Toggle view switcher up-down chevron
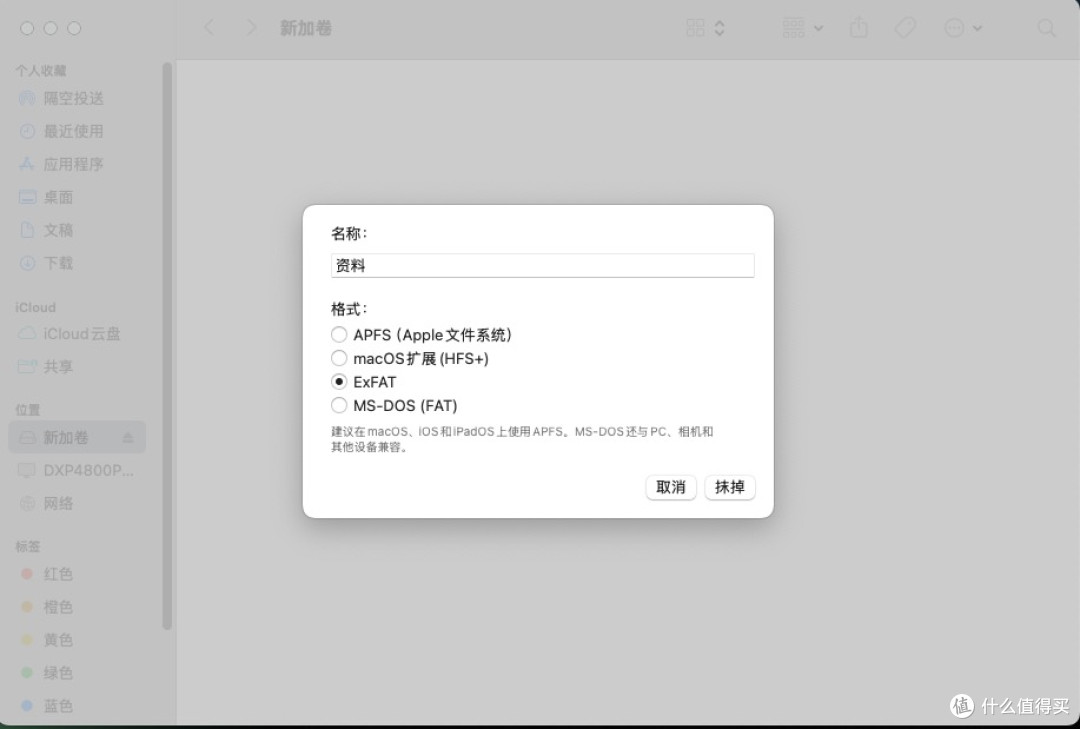 [719, 28]
